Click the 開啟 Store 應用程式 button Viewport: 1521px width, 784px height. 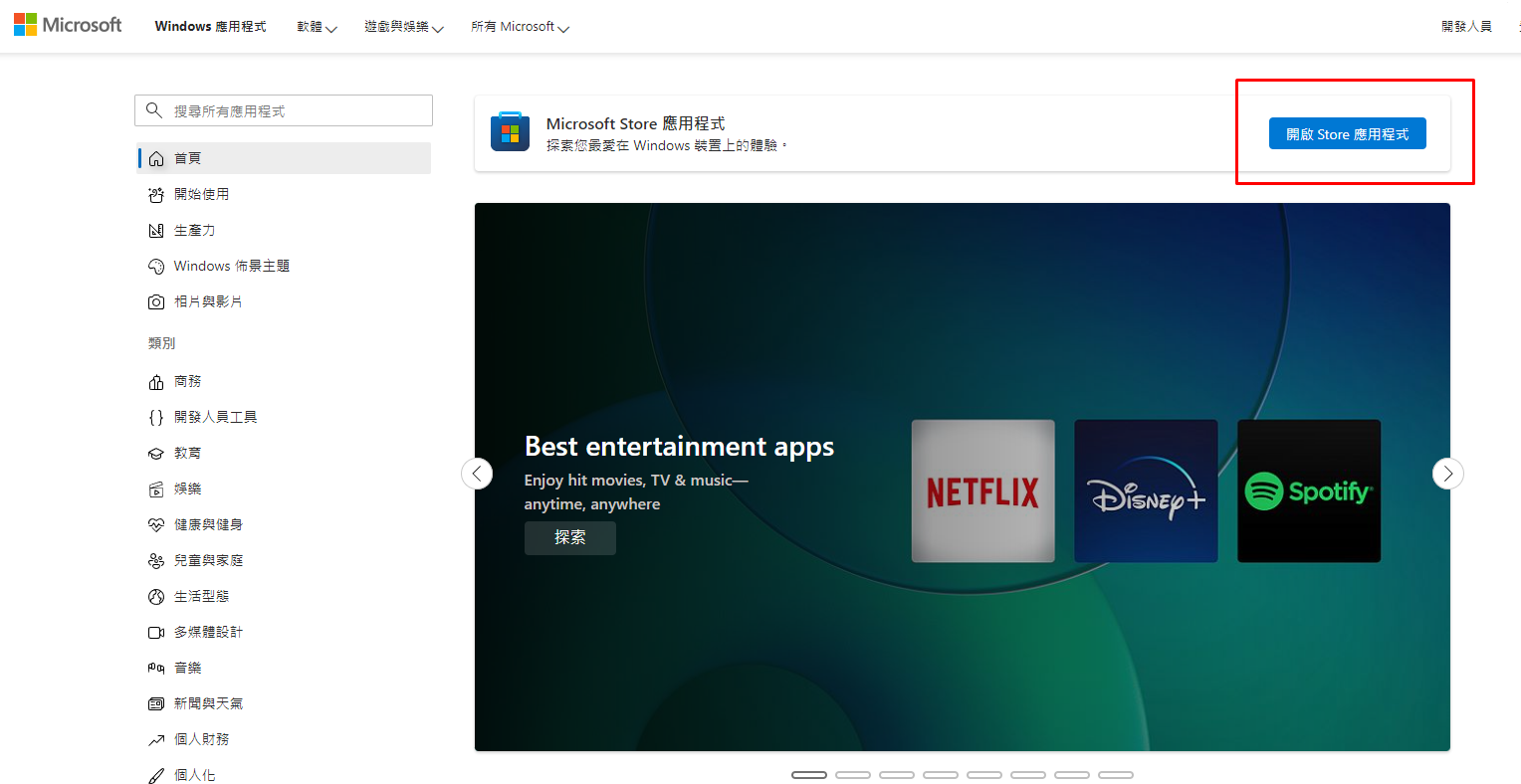point(1347,133)
